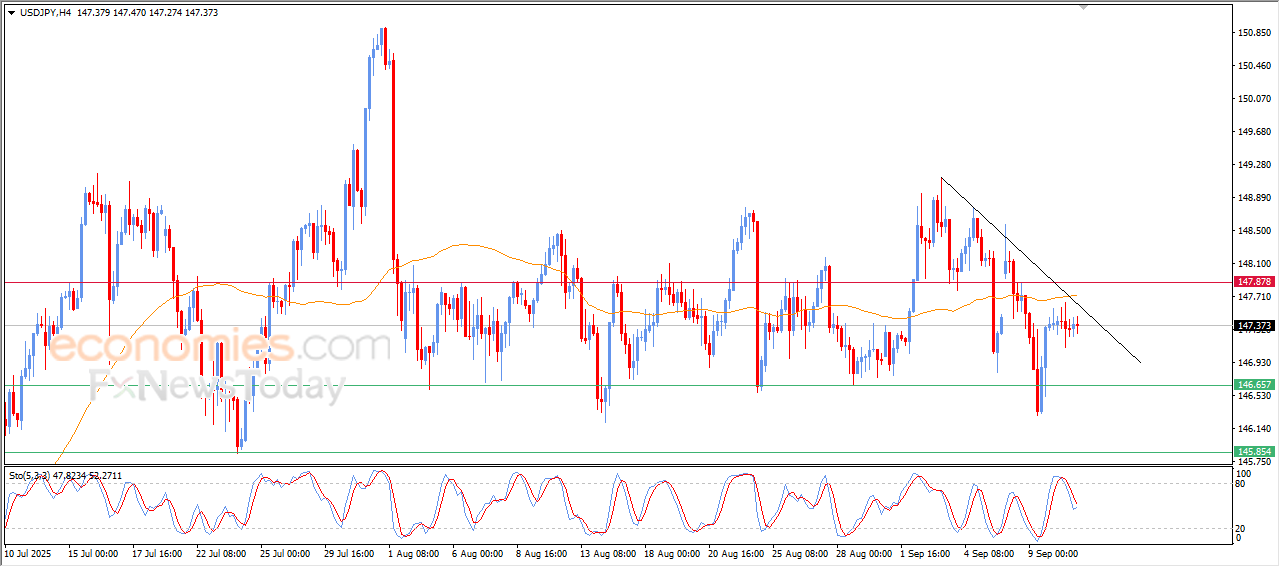Click the 146.930 price scale value
The image size is (1280, 567).
[1254, 363]
